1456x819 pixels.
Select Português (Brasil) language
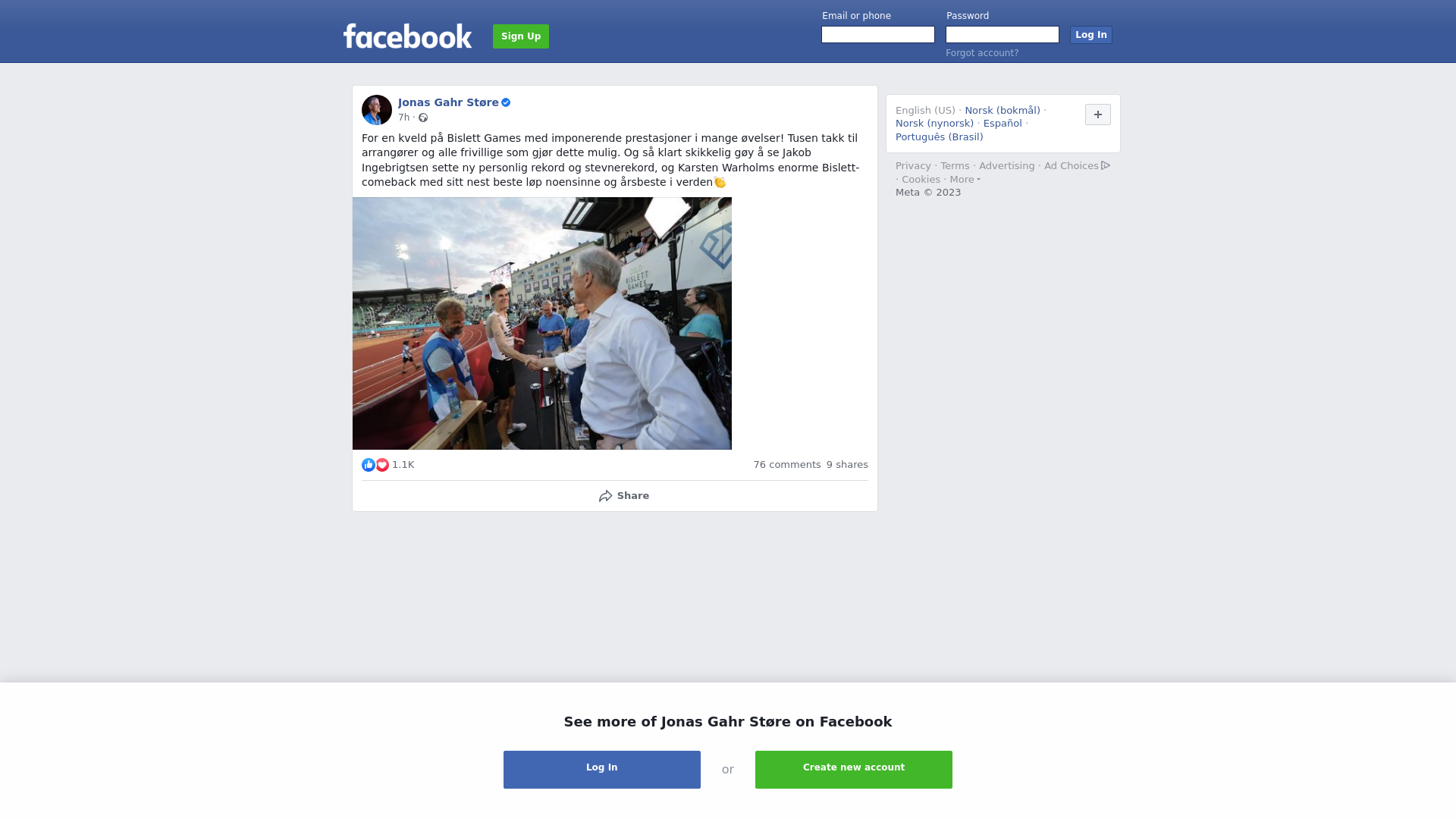939,137
